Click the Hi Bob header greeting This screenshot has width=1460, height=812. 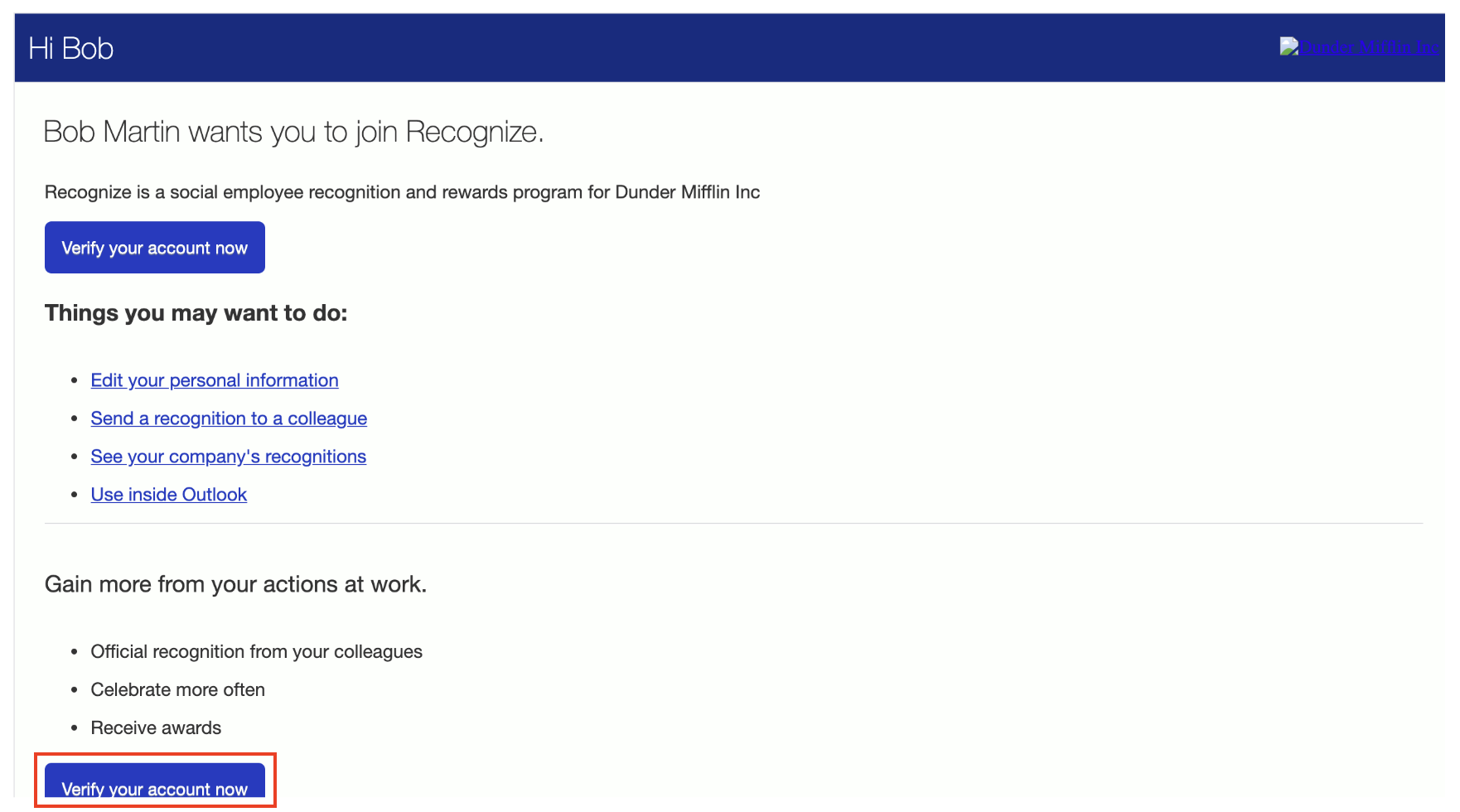[x=71, y=48]
